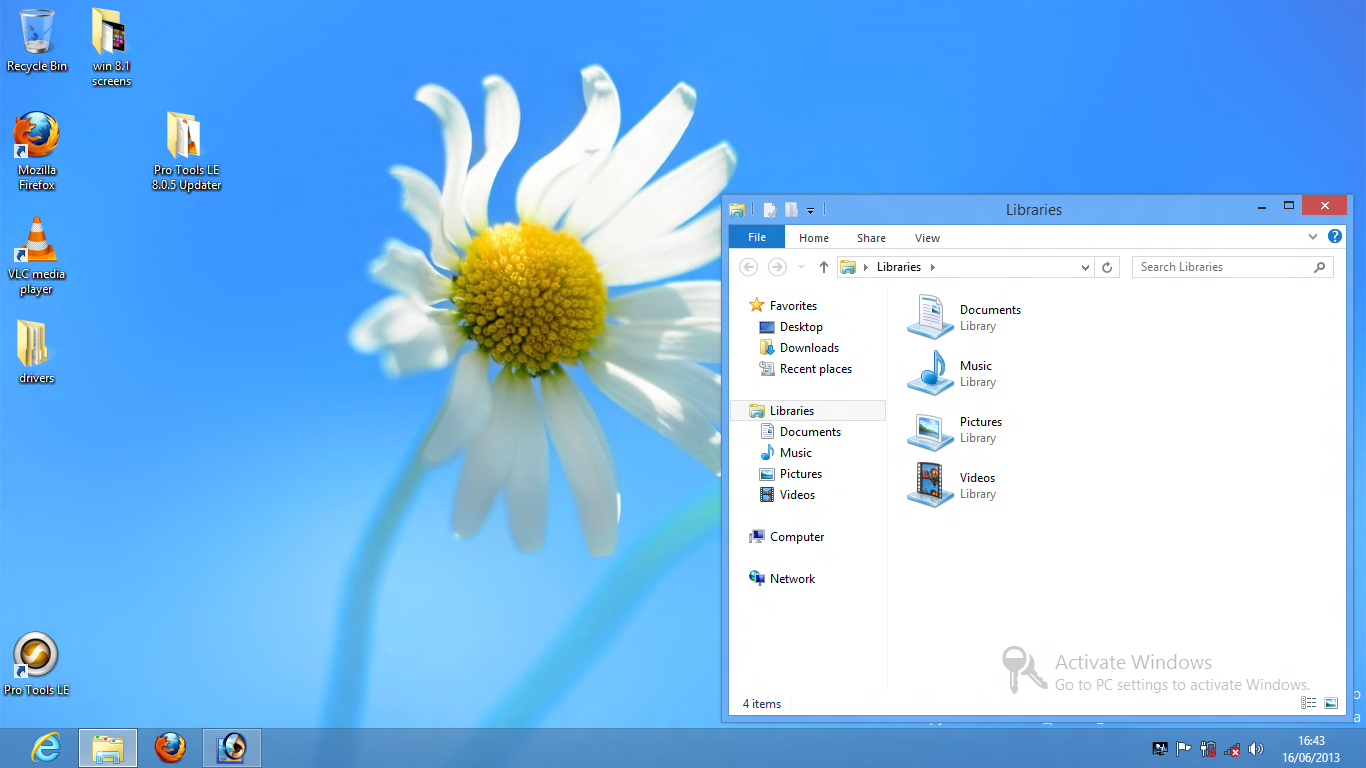
Task: Click the New folder quick access icon
Action: click(x=791, y=210)
